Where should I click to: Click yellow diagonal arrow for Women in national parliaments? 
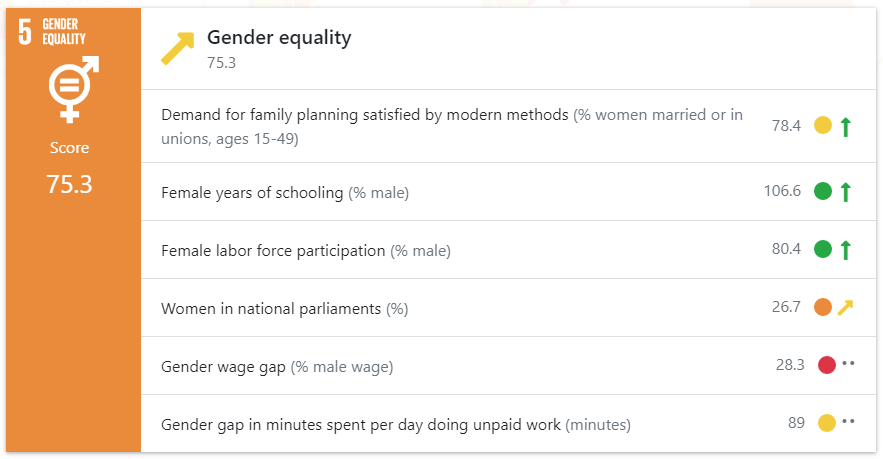coord(845,308)
